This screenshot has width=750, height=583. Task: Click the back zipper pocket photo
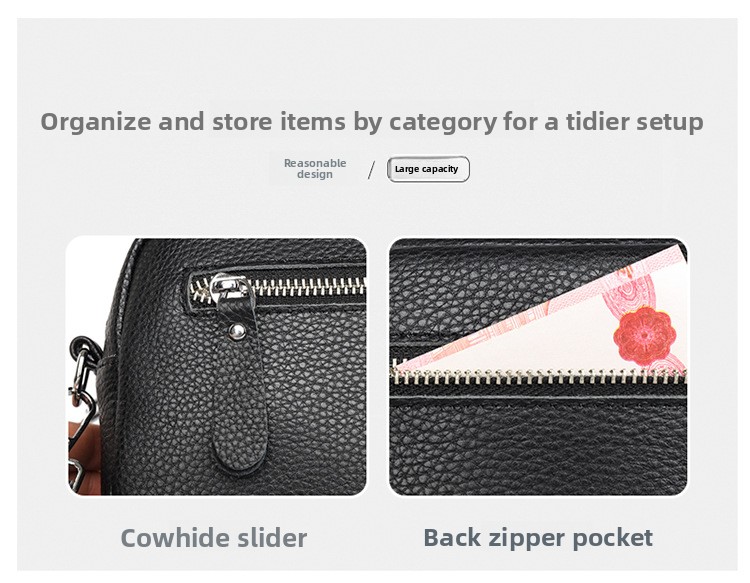538,366
